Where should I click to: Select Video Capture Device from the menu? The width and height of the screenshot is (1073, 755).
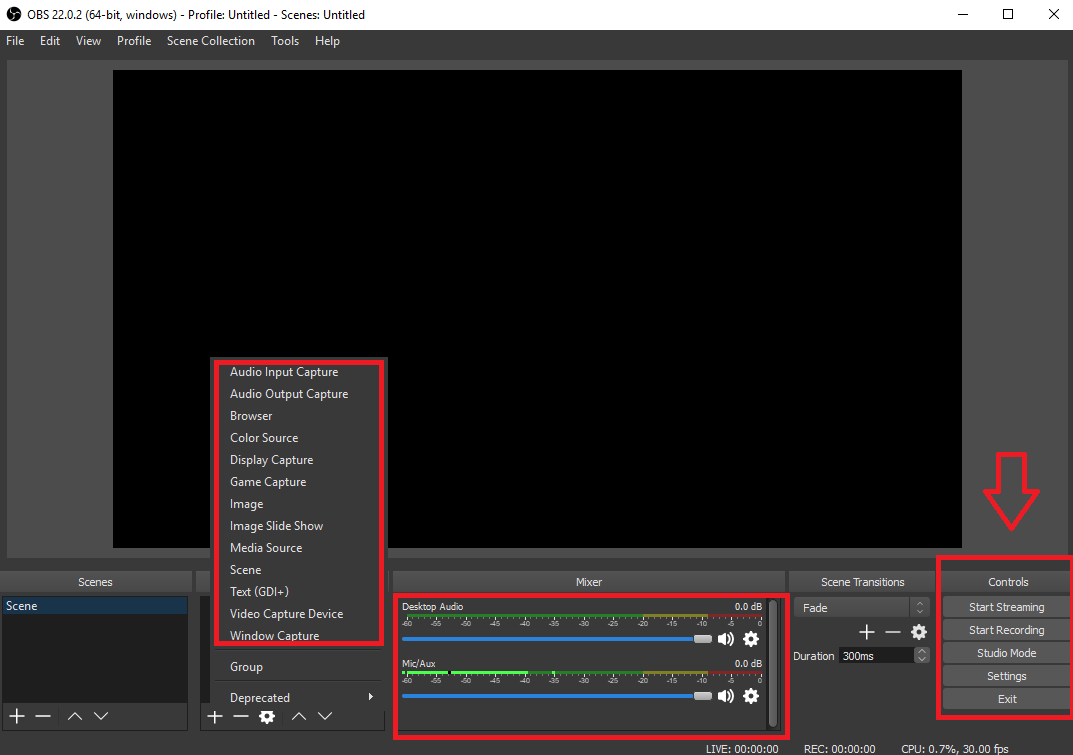[x=287, y=613]
